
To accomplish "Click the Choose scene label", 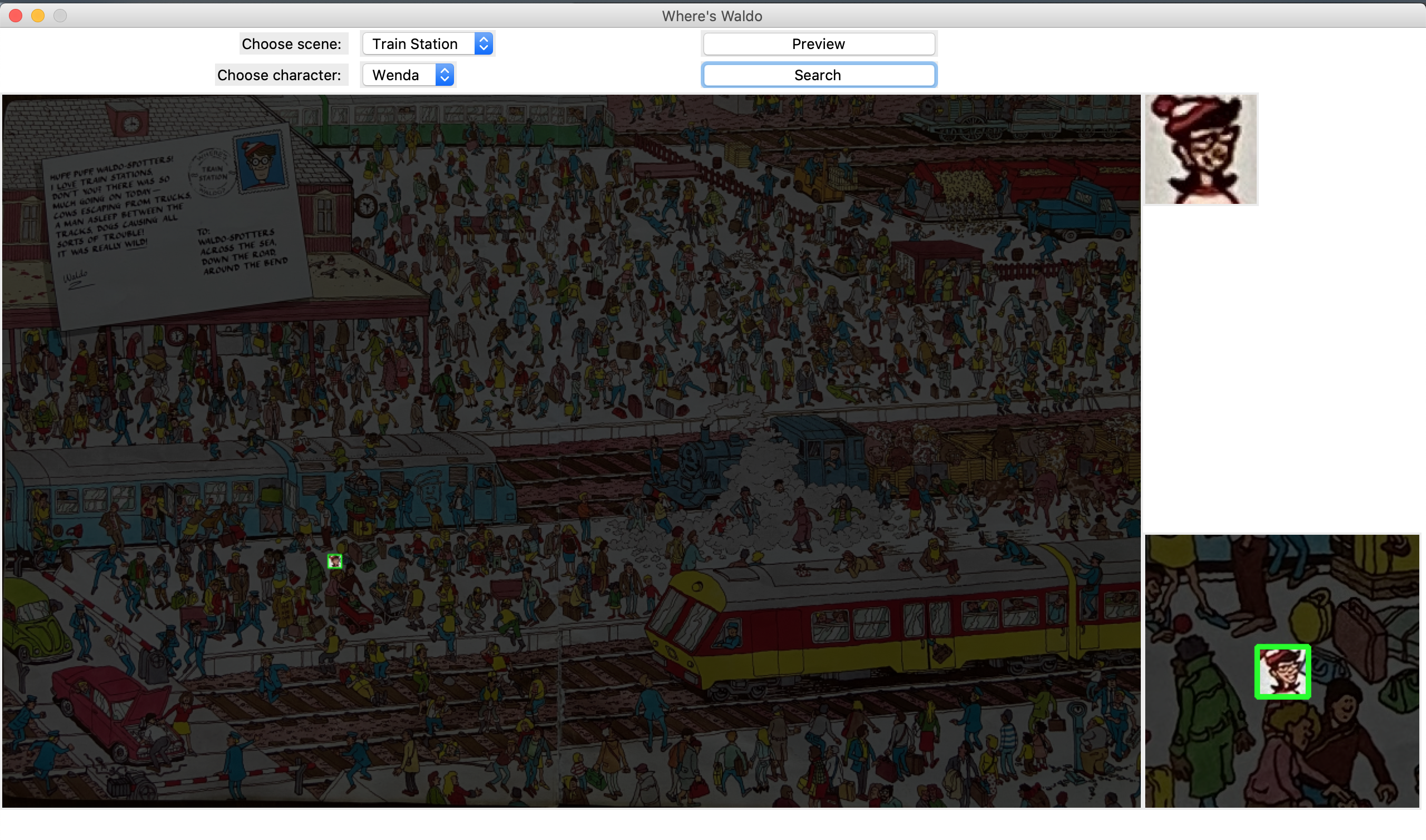I will [291, 44].
